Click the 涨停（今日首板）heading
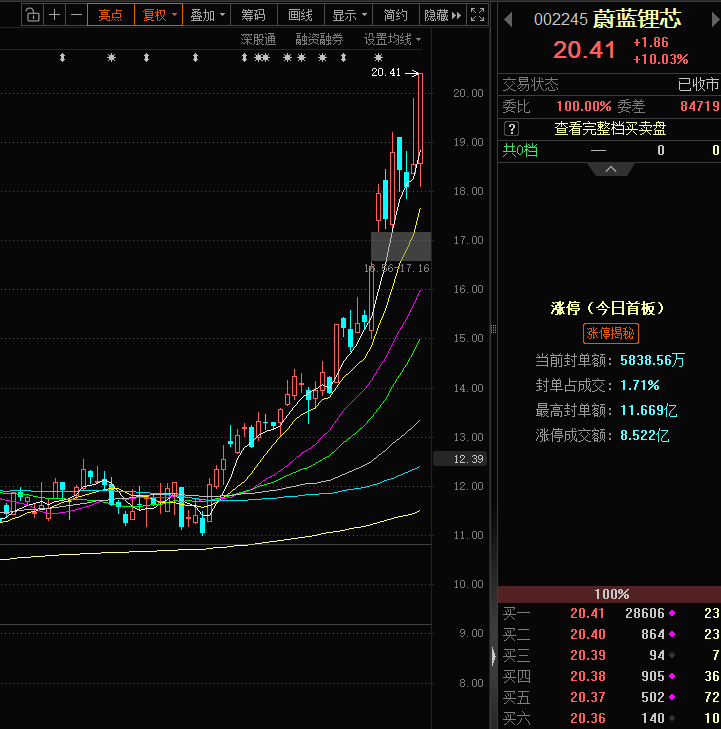The height and width of the screenshot is (729, 721). pyautogui.click(x=609, y=308)
